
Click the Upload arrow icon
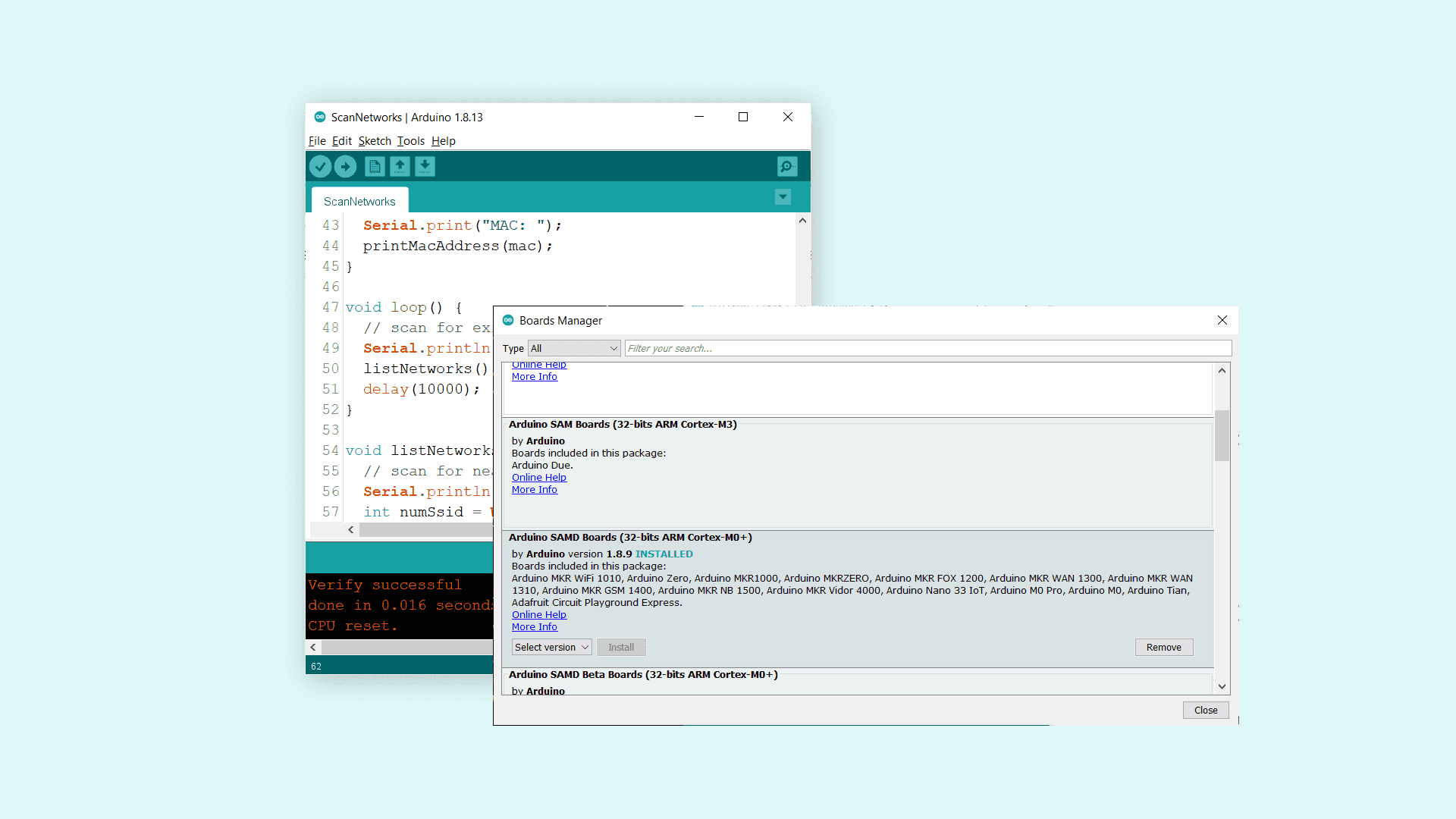tap(346, 166)
